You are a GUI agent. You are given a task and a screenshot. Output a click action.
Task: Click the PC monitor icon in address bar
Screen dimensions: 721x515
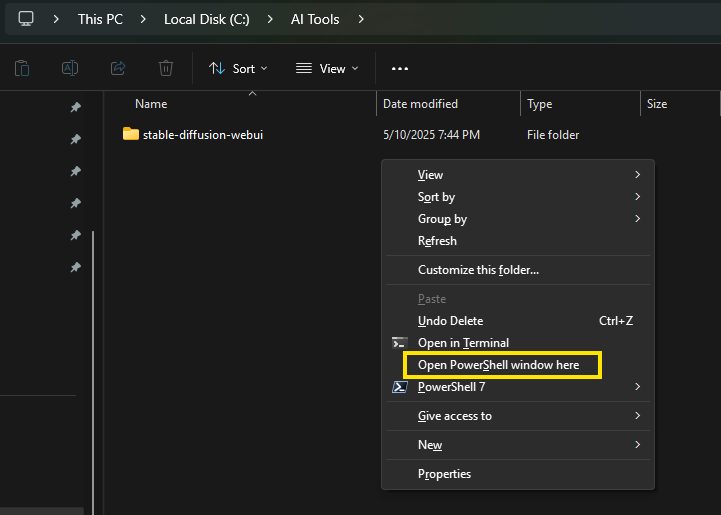[26, 19]
